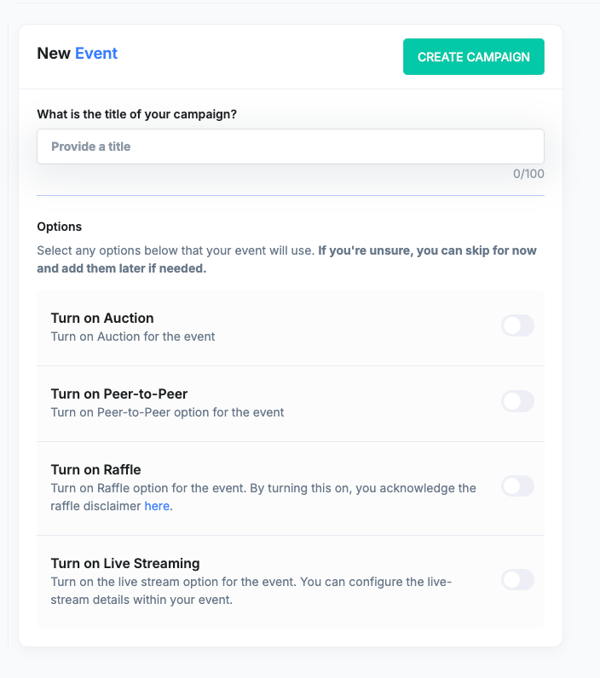Toggle the Turn on Raffle switch
This screenshot has height=678, width=600.
pos(517,486)
